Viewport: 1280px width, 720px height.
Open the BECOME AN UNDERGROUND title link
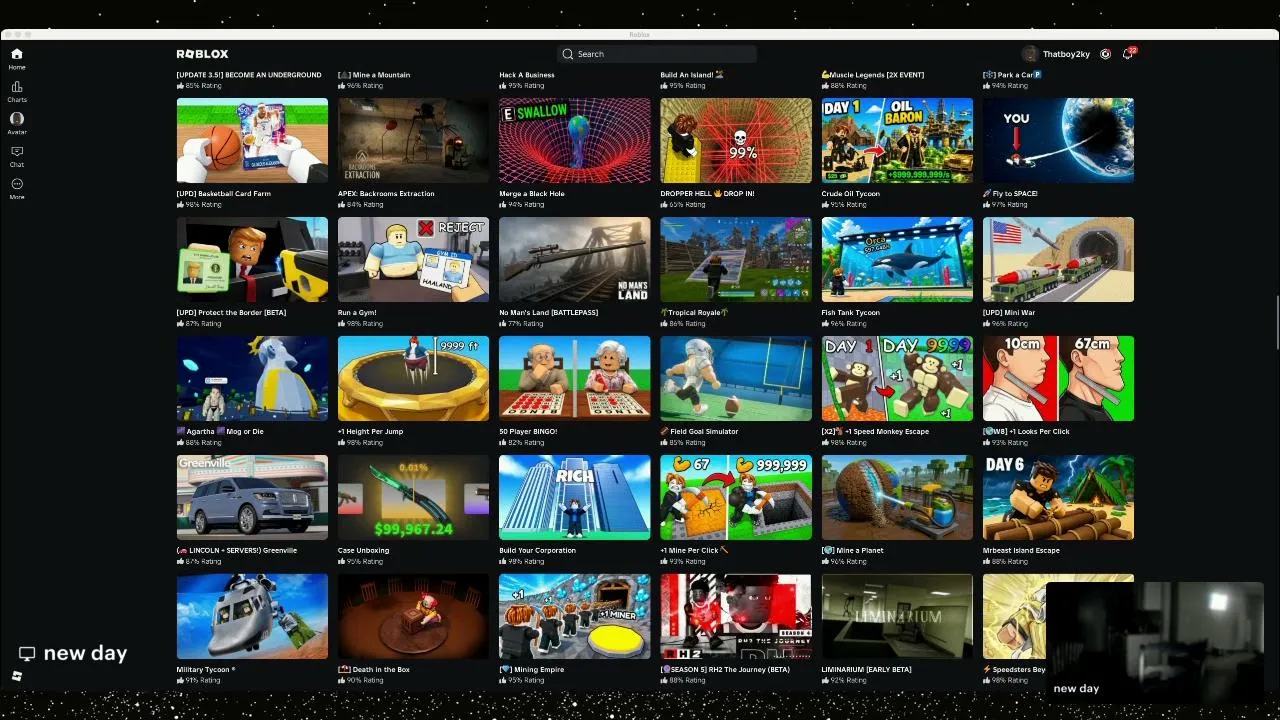(x=249, y=75)
